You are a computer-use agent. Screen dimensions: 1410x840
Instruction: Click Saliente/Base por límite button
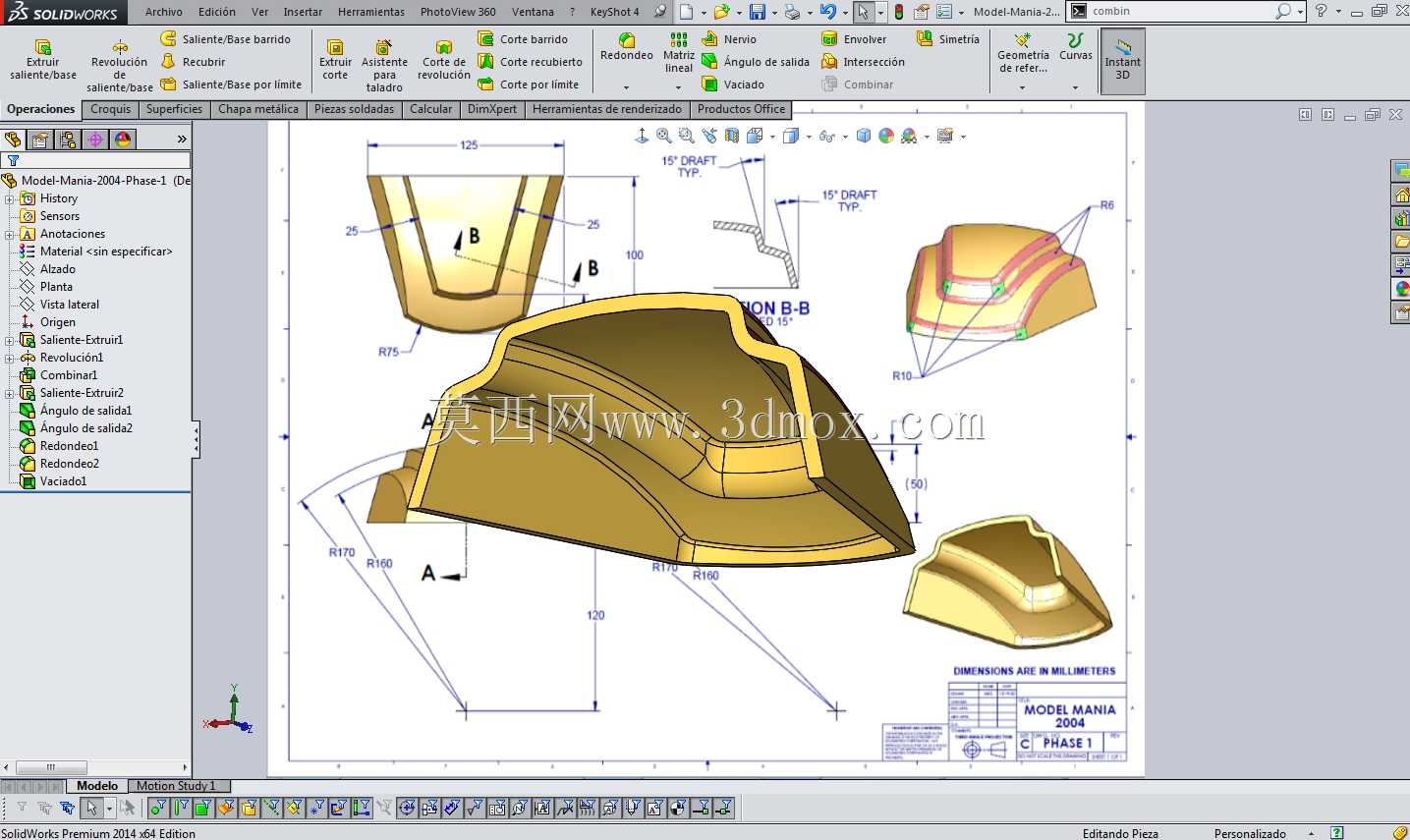[231, 84]
